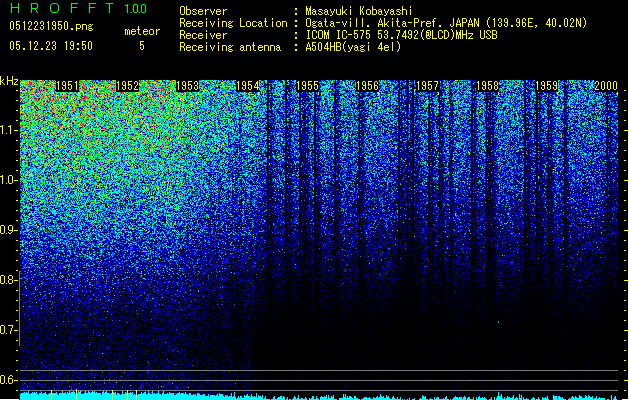
Task: Click the 'meteor' count label
Action: 142,31
